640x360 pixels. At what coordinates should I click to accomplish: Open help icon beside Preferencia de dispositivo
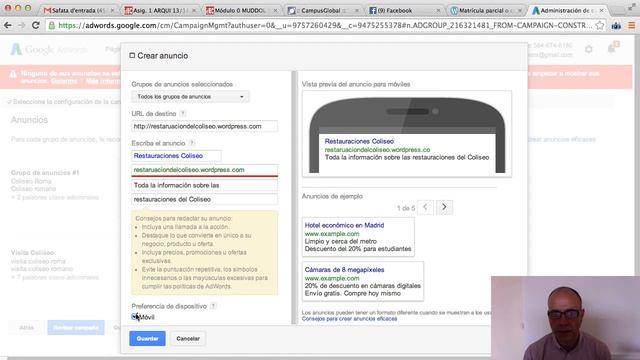(213, 306)
